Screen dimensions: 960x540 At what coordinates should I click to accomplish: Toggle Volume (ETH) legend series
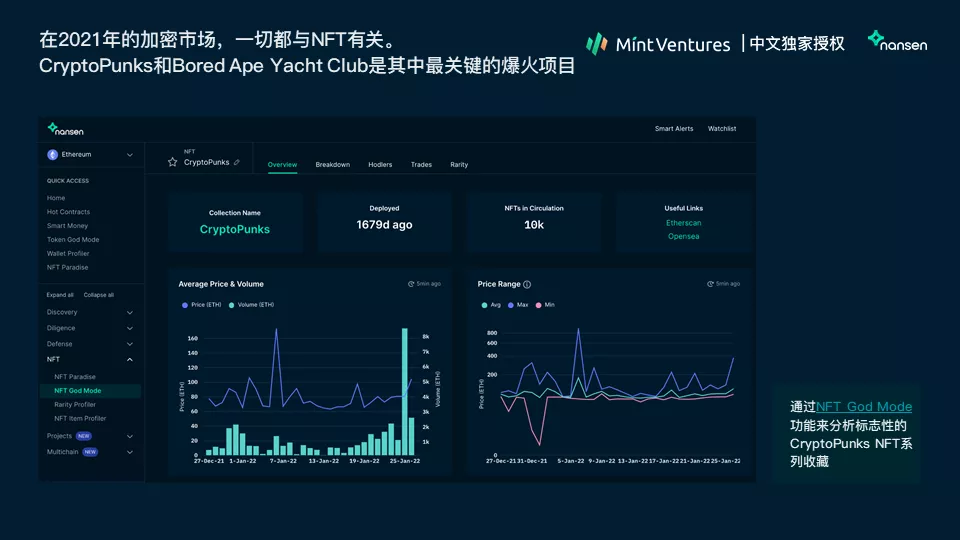click(251, 305)
